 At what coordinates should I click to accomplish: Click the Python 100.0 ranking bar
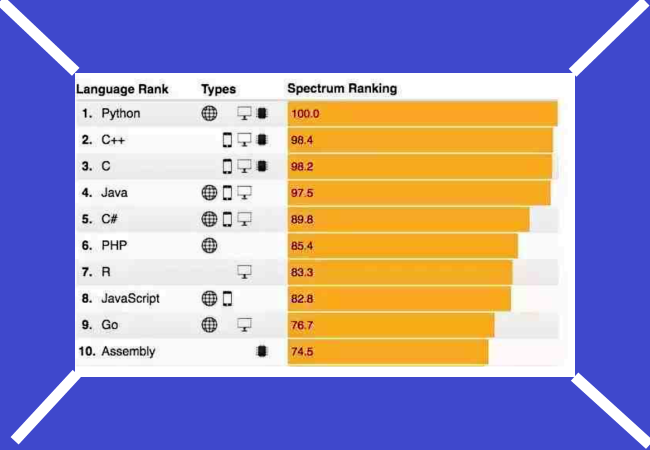pyautogui.click(x=422, y=113)
